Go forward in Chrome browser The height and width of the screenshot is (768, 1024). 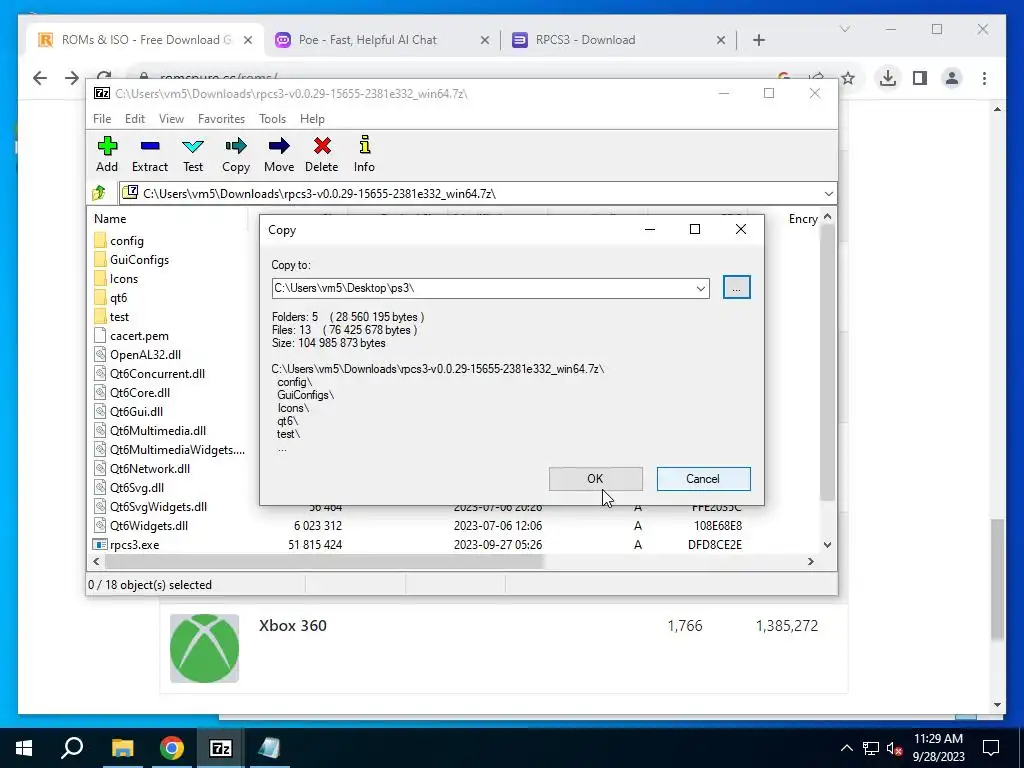point(72,78)
